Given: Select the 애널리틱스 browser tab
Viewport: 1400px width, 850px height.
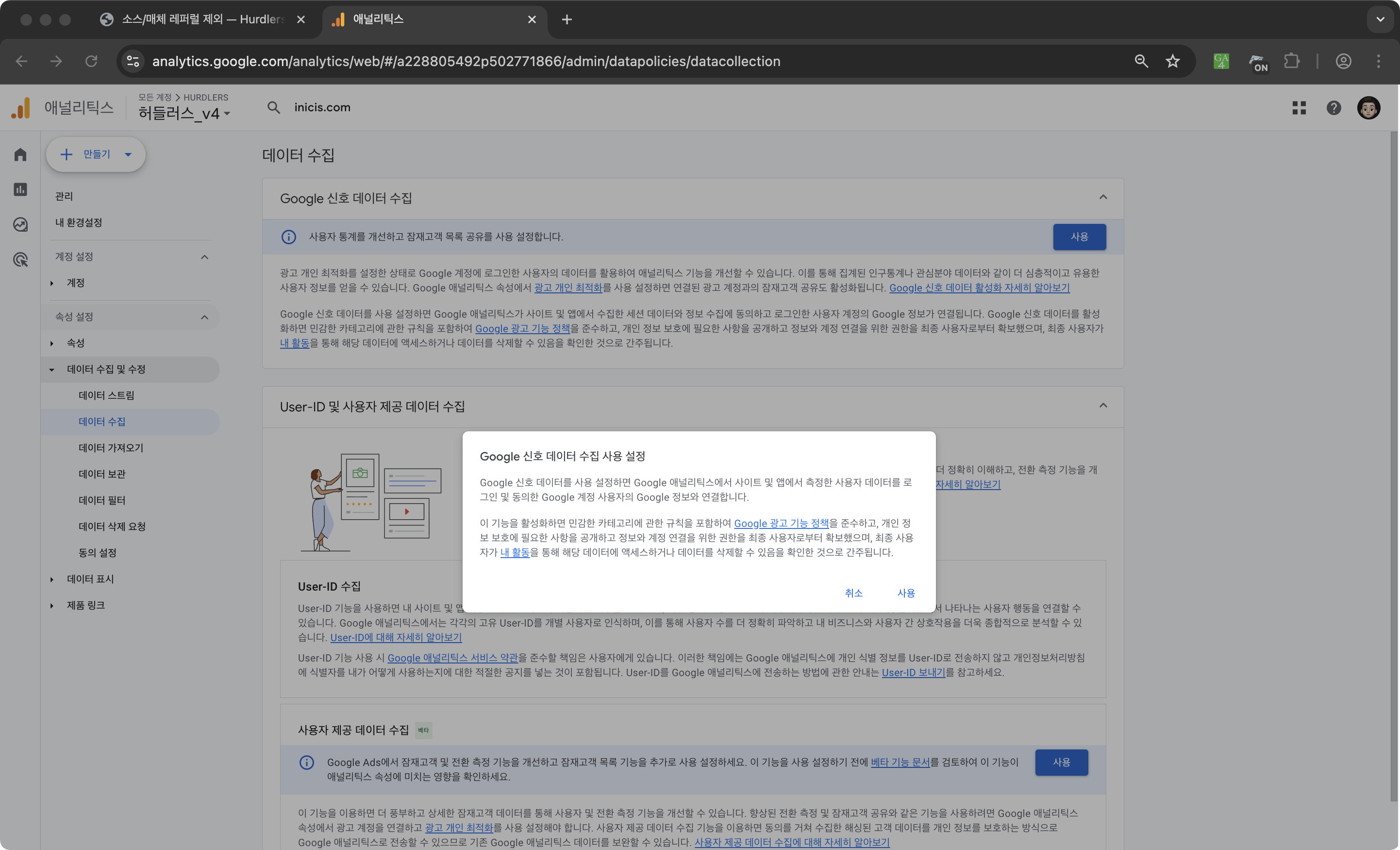Looking at the screenshot, I should [x=434, y=19].
